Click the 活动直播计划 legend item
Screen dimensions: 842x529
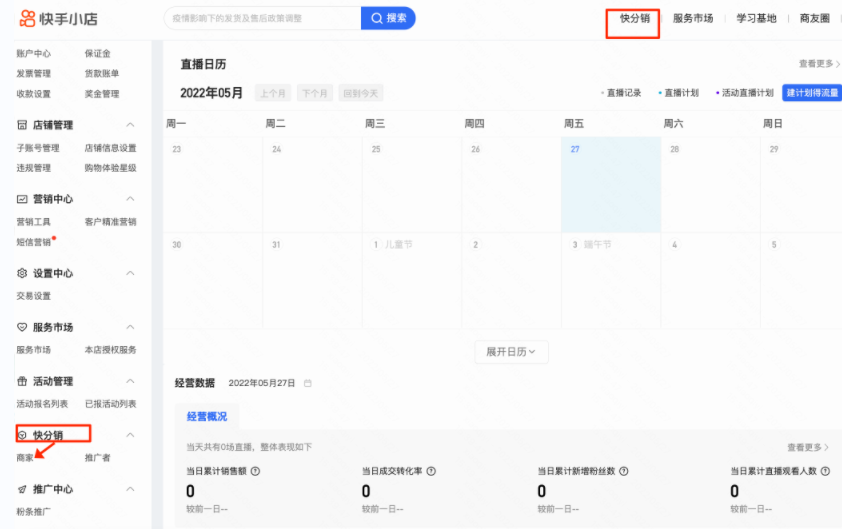click(x=745, y=93)
